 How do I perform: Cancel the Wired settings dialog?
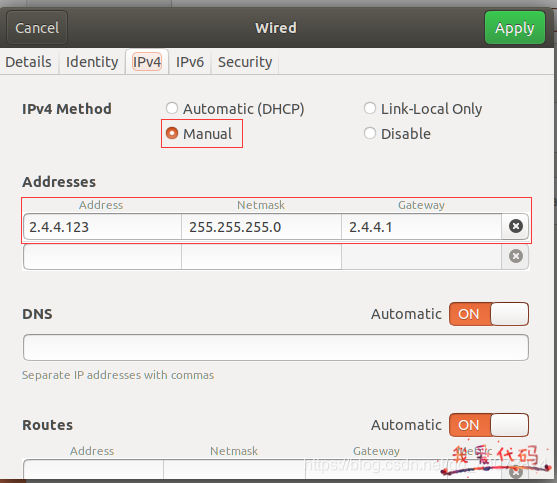coord(37,28)
